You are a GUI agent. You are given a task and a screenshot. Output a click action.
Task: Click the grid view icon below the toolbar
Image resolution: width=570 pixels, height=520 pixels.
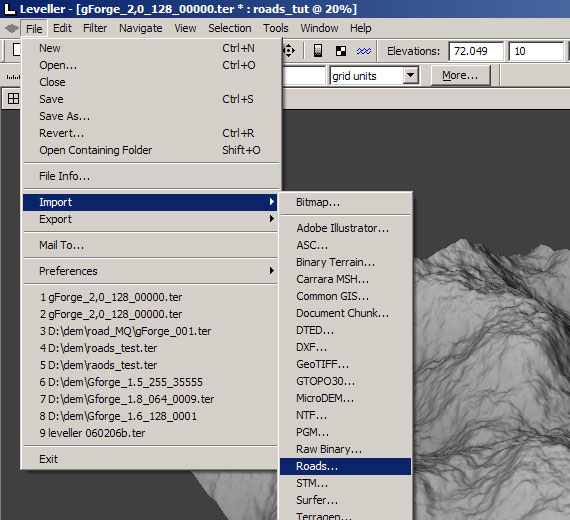(13, 99)
